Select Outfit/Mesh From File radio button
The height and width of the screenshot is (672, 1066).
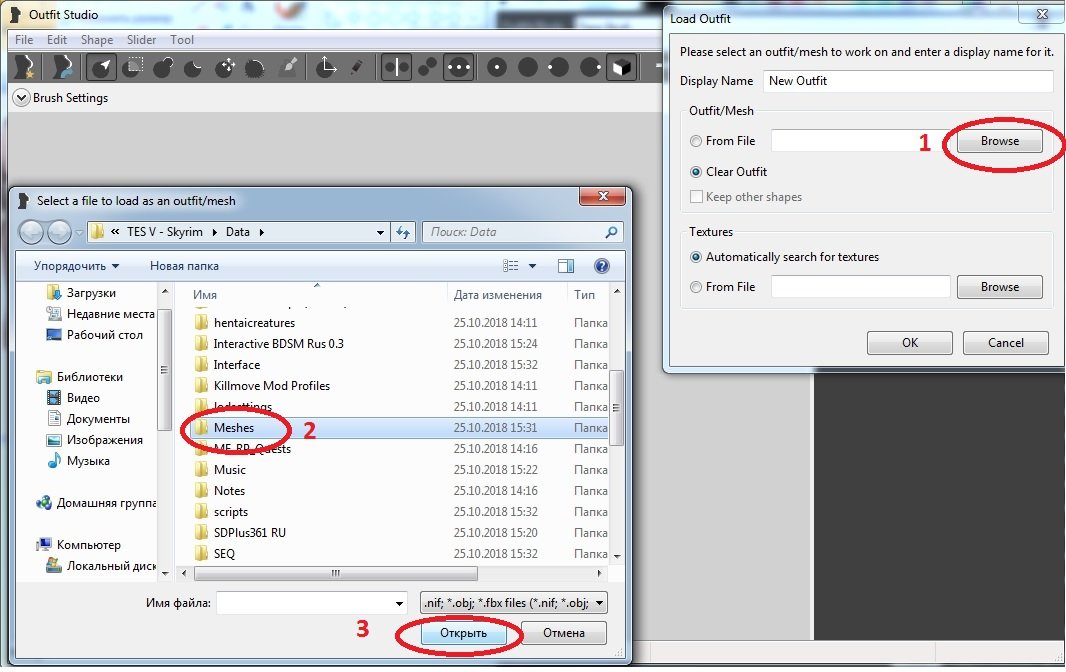(x=696, y=142)
